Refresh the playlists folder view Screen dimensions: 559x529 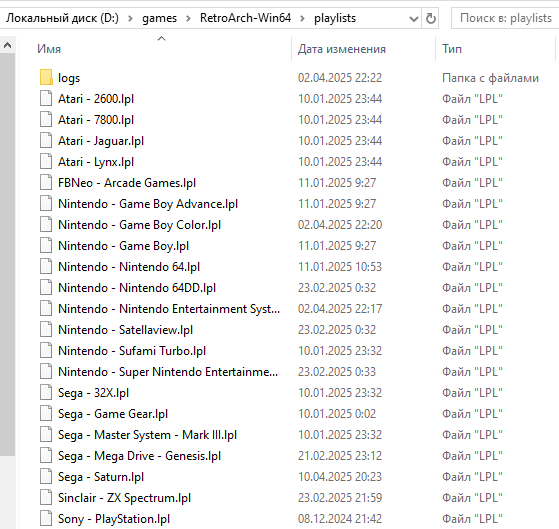pos(431,18)
